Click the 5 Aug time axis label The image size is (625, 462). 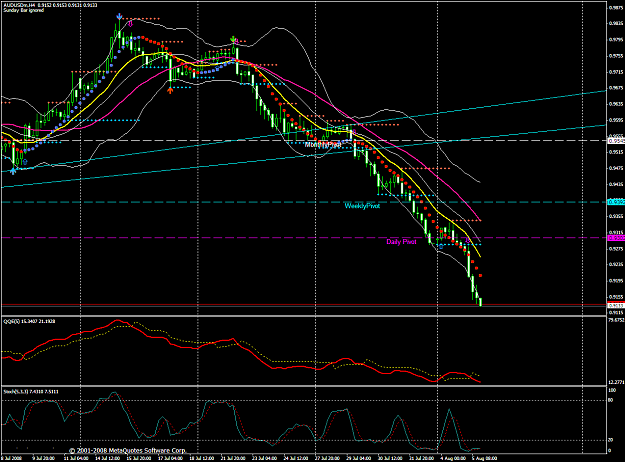[x=484, y=458]
